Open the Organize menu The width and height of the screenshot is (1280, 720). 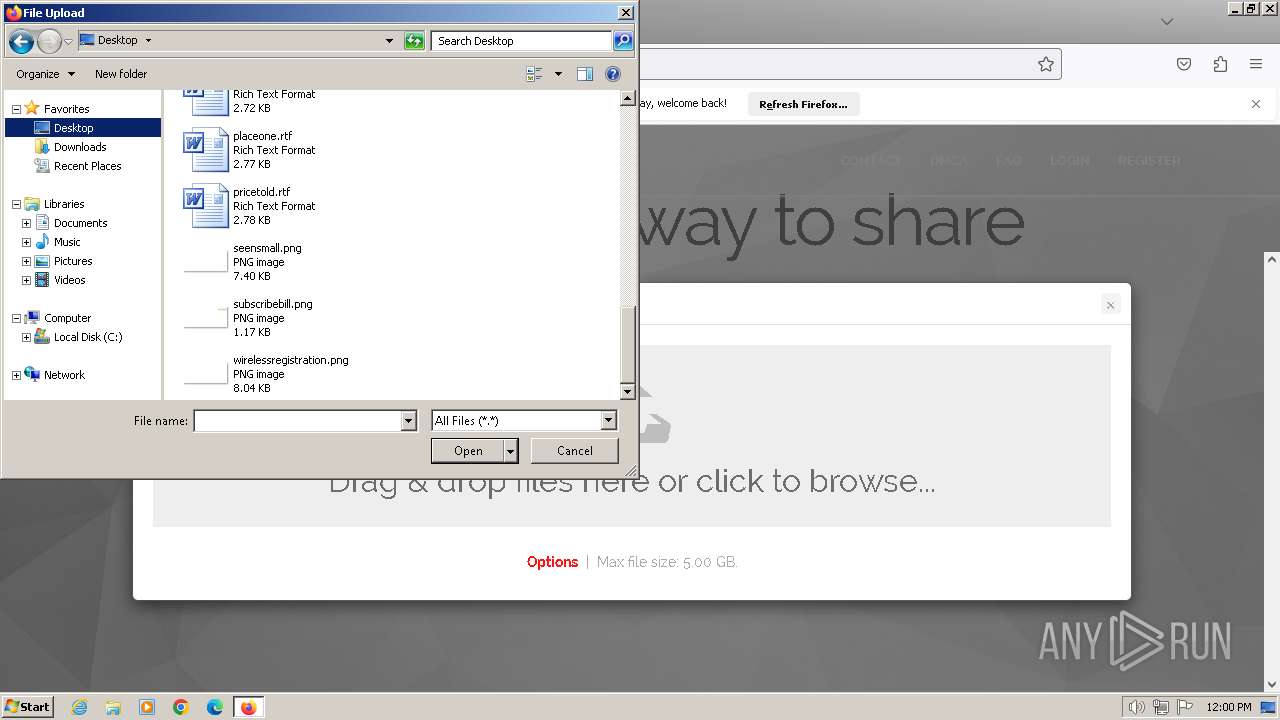[x=45, y=74]
